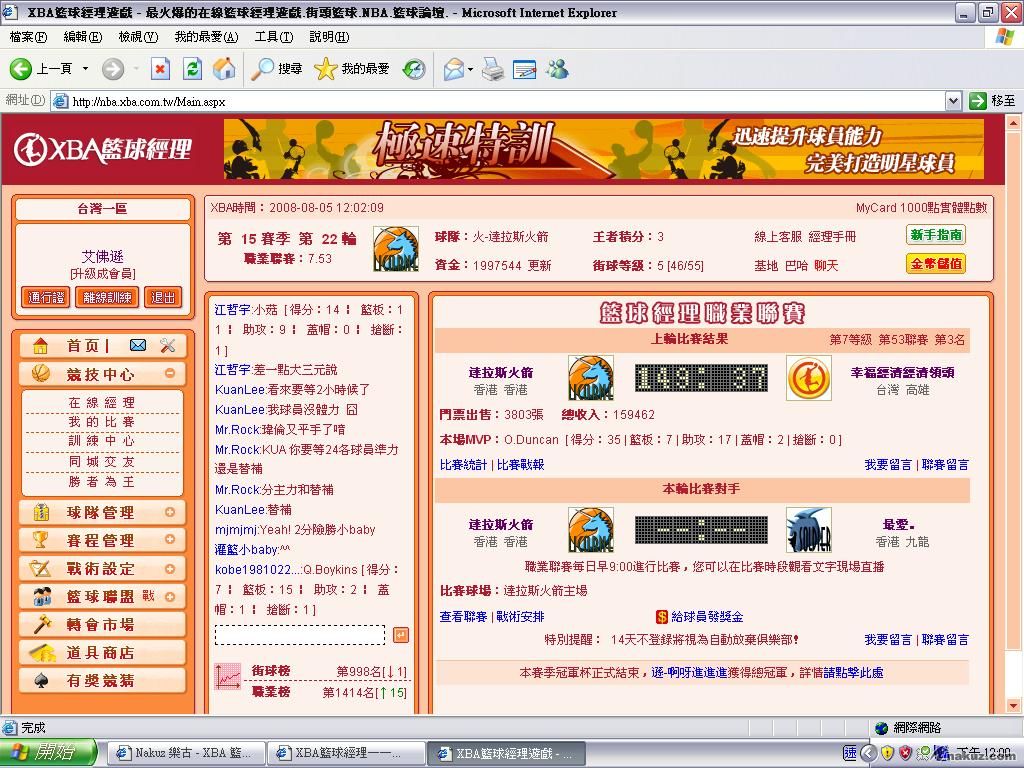Click the Print icon in the toolbar
The width and height of the screenshot is (1024, 768).
click(x=492, y=69)
